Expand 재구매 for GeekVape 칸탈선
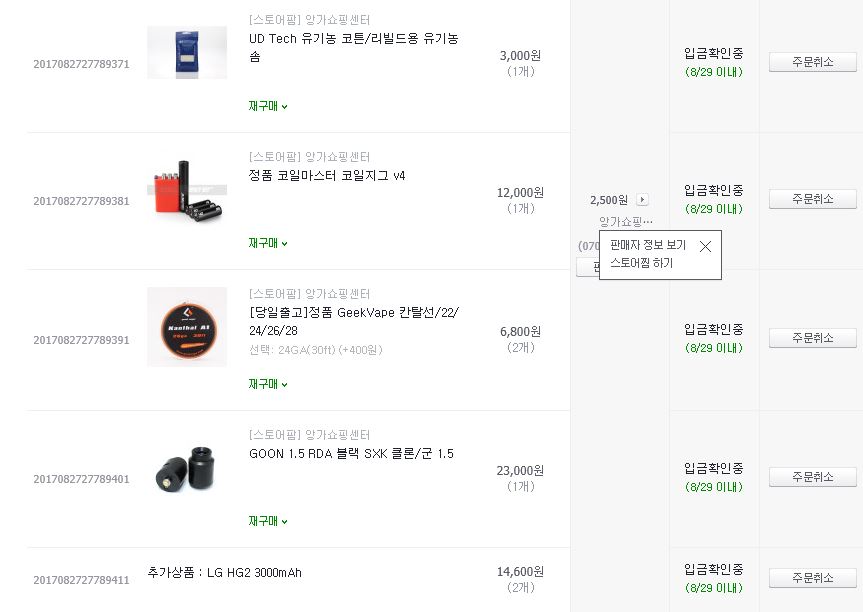Screen dimensions: 863x612 (x=268, y=384)
